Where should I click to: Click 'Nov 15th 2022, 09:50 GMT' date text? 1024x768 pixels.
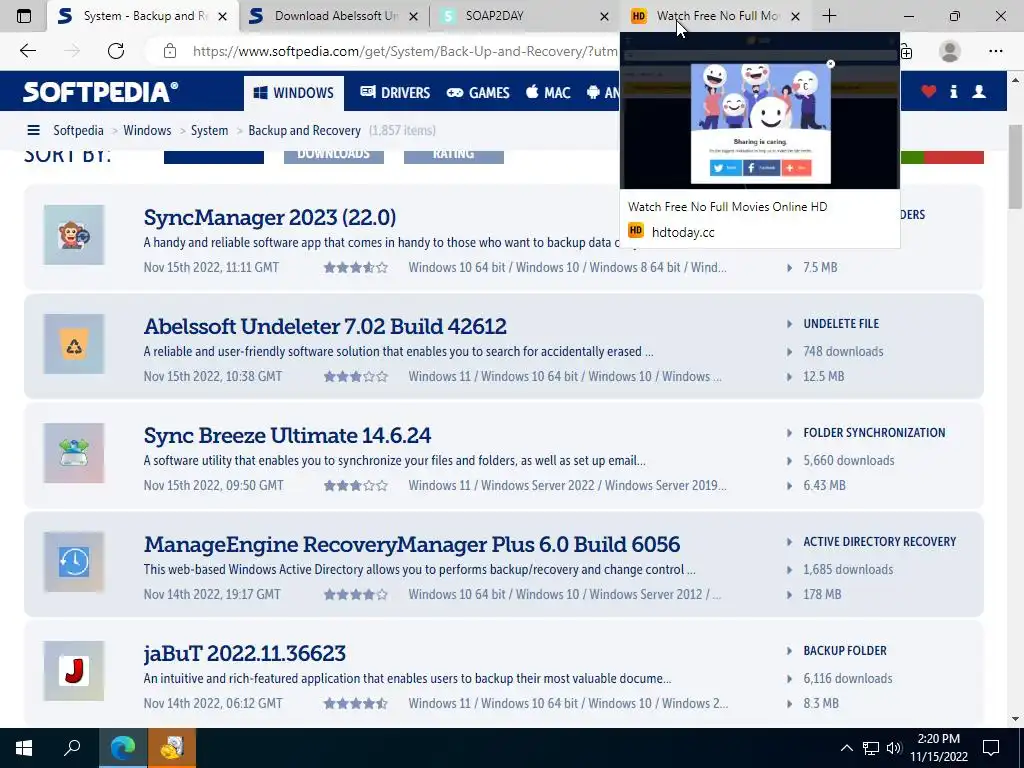click(x=214, y=485)
